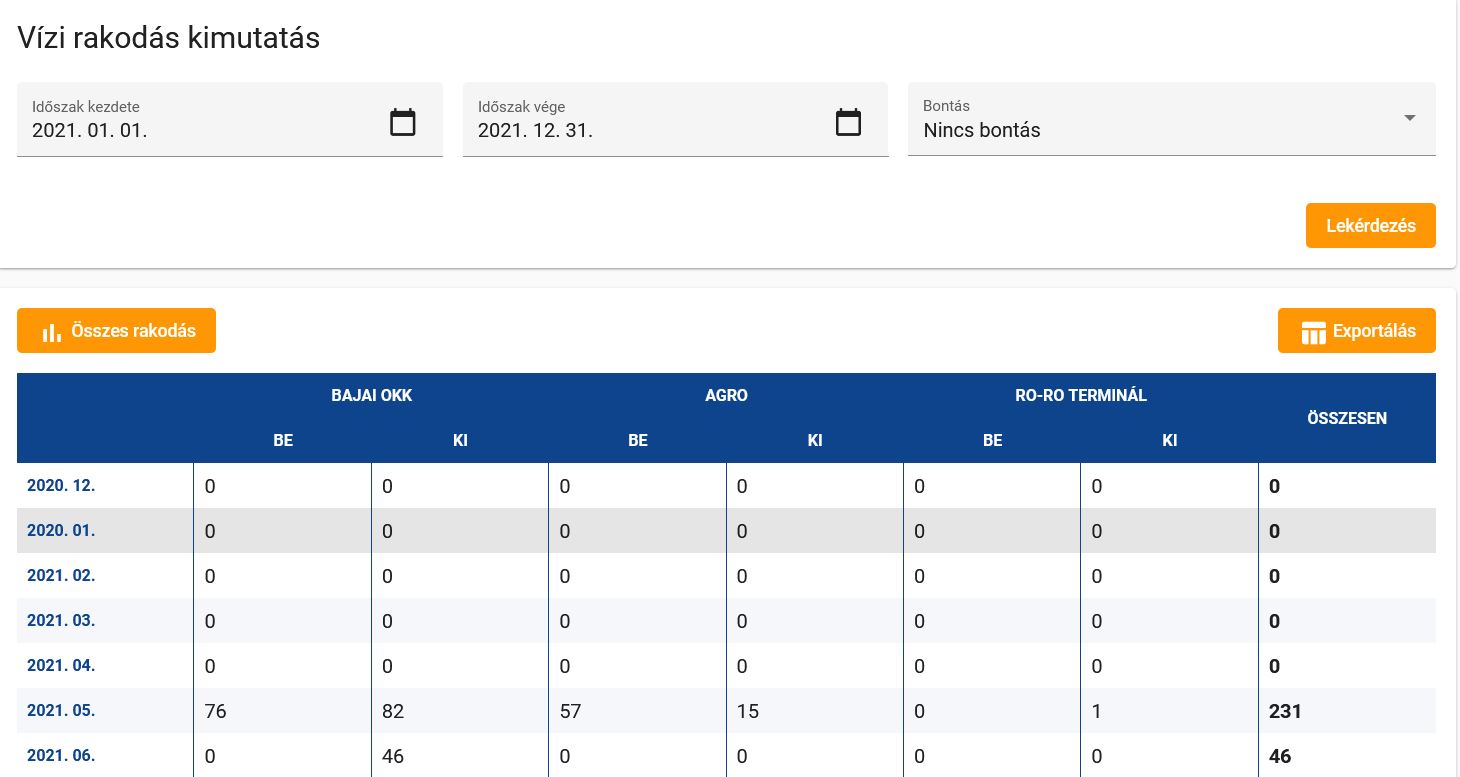
Task: Click the Összes rakodás button label
Action: point(133,331)
